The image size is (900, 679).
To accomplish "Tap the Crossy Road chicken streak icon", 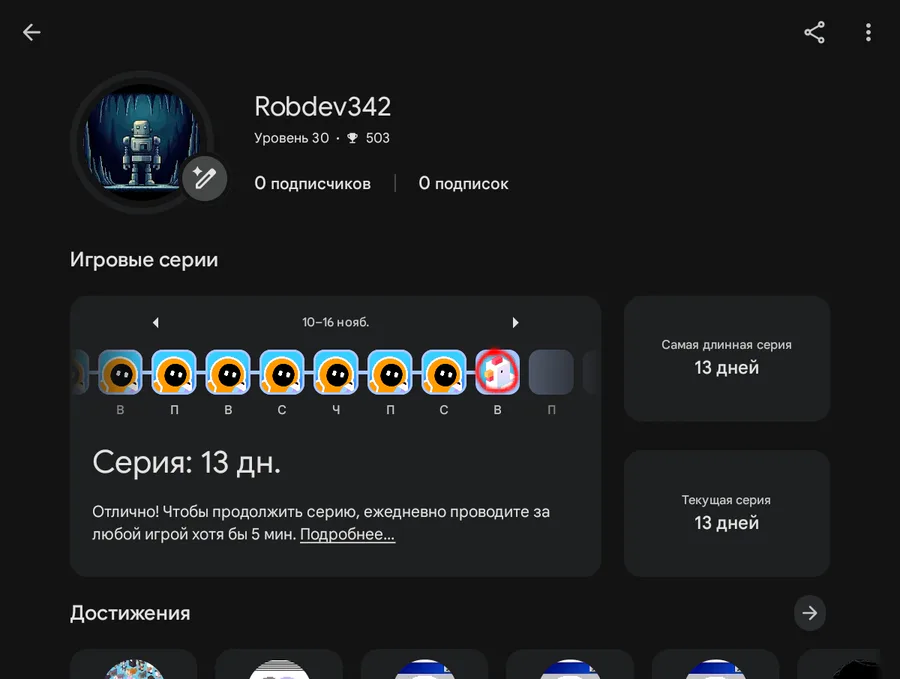I will (498, 372).
